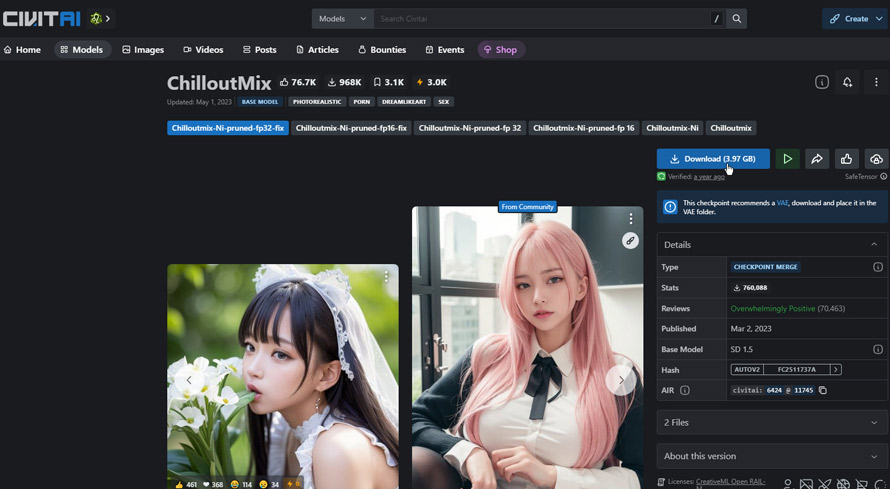Expand the Create dropdown menu
The image size is (890, 489).
[x=856, y=19]
